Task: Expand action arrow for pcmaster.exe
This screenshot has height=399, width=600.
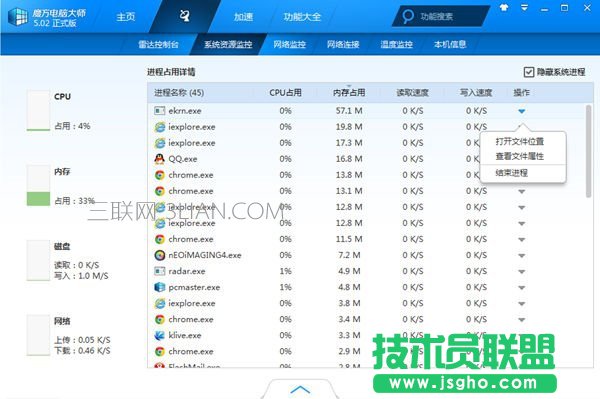Action: tap(522, 288)
